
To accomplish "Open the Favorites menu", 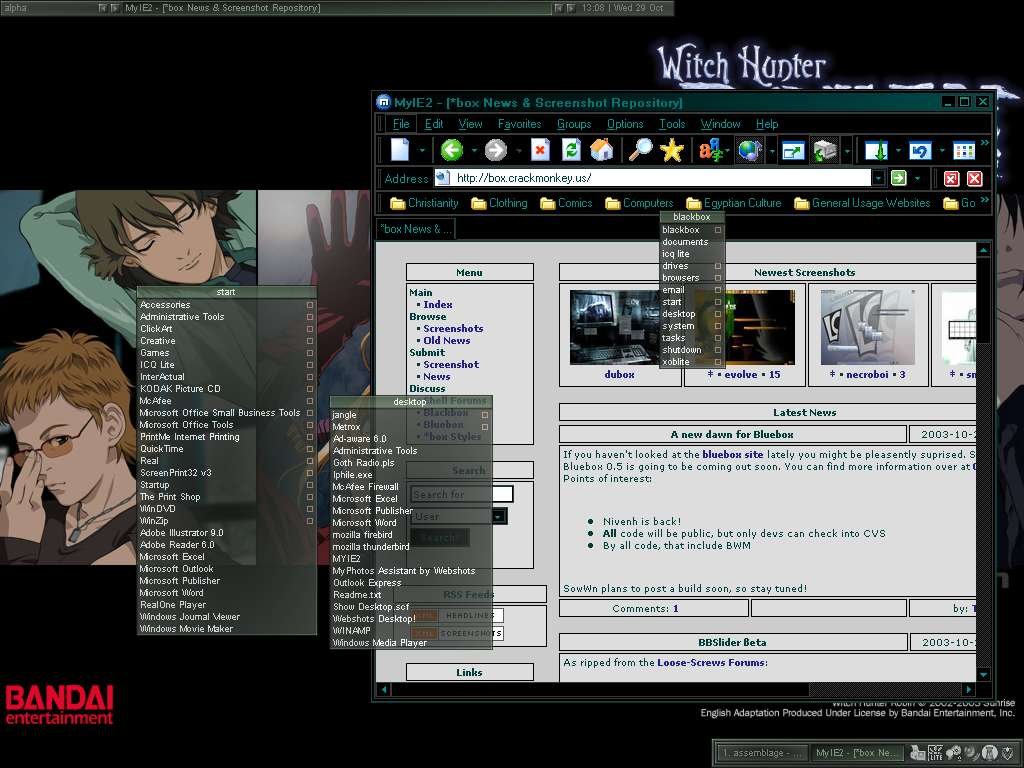I will pyautogui.click(x=519, y=123).
